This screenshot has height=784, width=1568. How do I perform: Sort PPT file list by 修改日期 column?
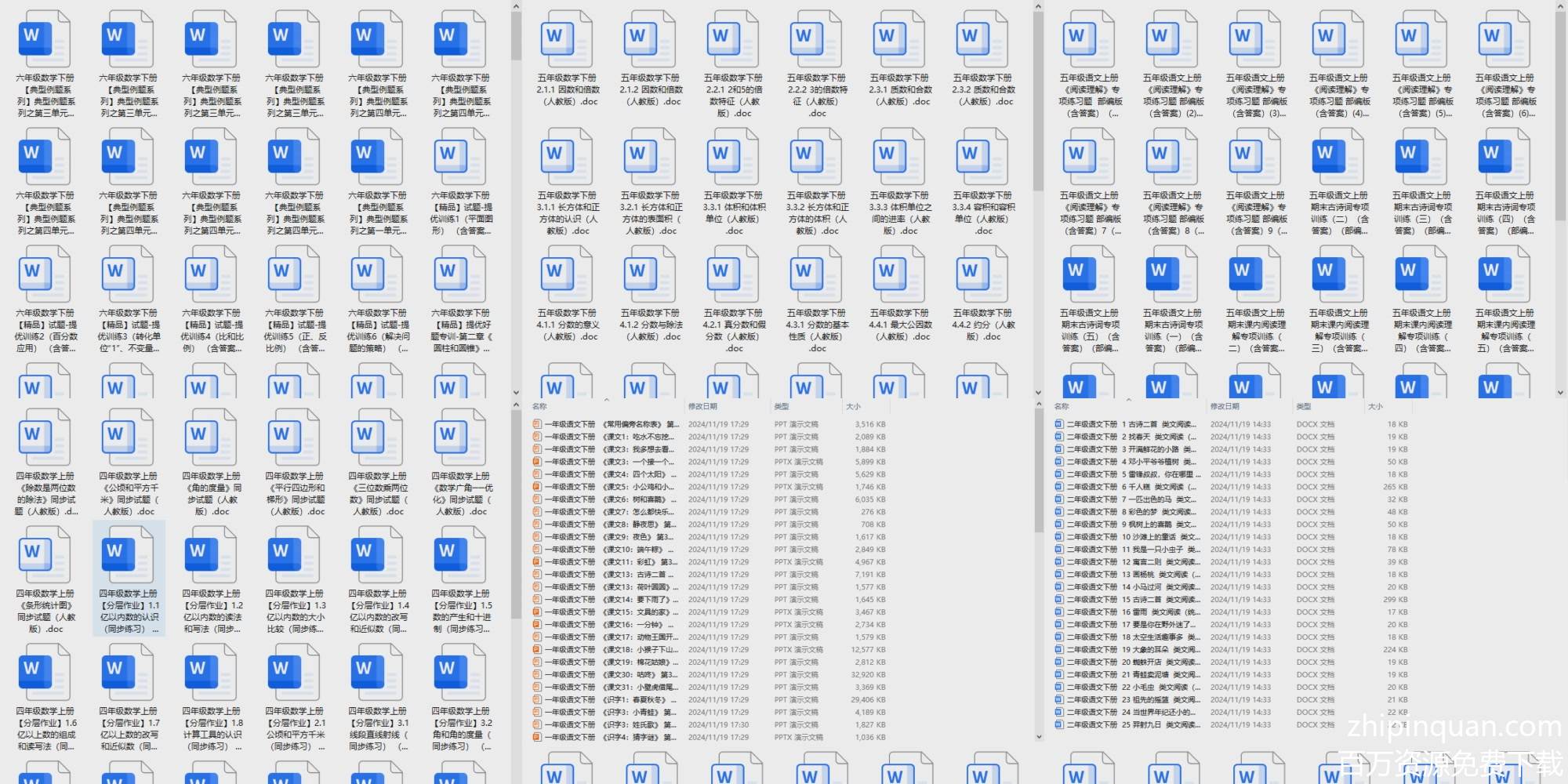tap(702, 407)
